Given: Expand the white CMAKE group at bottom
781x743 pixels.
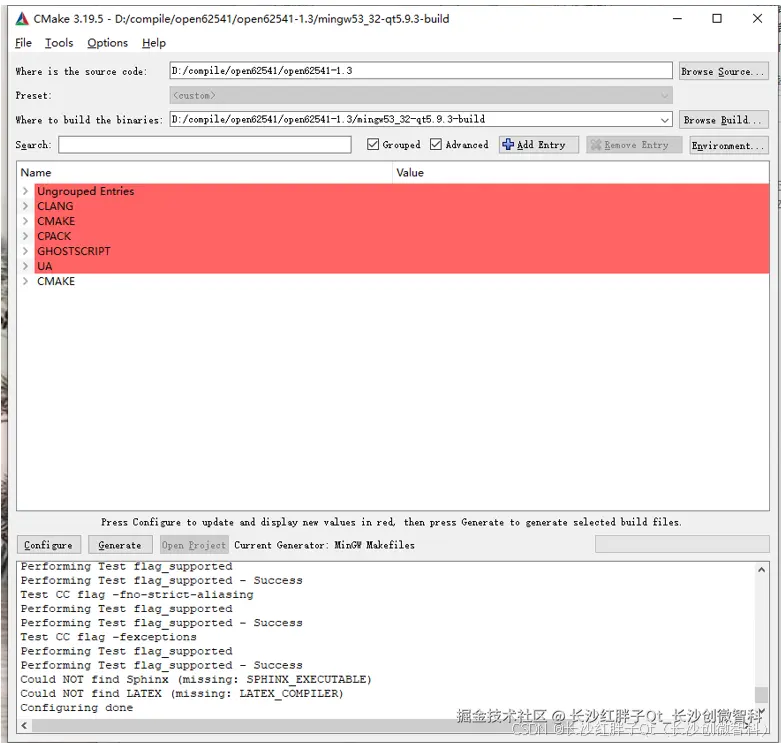Looking at the screenshot, I should click(x=25, y=281).
